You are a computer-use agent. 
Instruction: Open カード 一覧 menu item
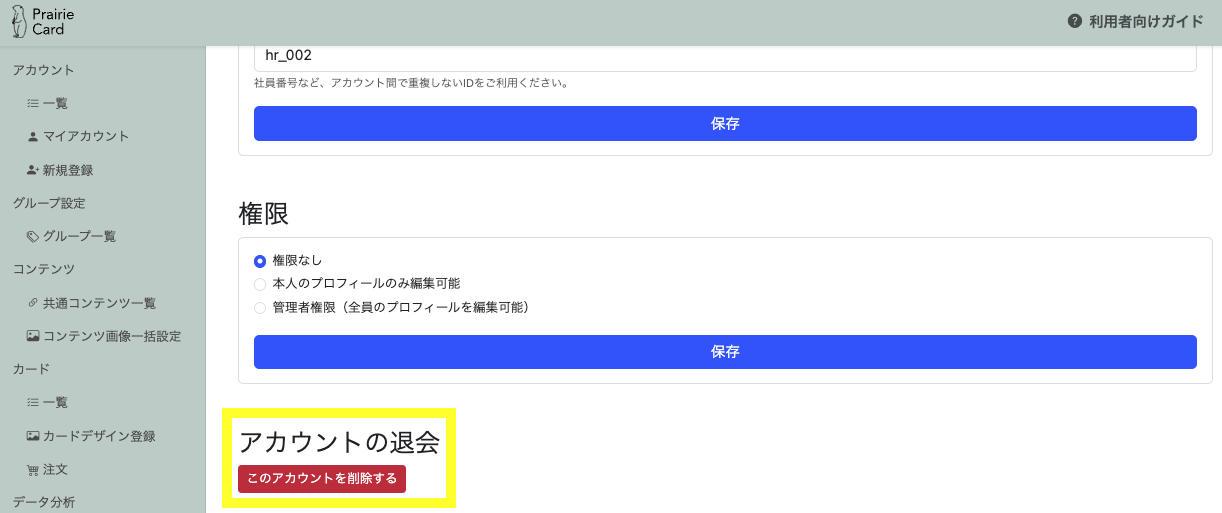pos(48,402)
